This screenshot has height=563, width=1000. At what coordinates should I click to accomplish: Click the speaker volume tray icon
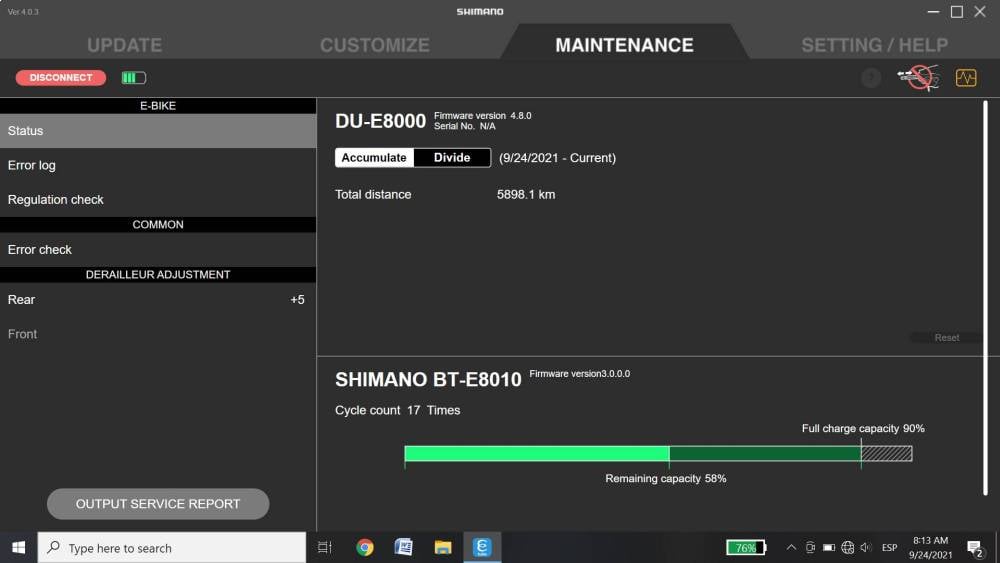[865, 548]
